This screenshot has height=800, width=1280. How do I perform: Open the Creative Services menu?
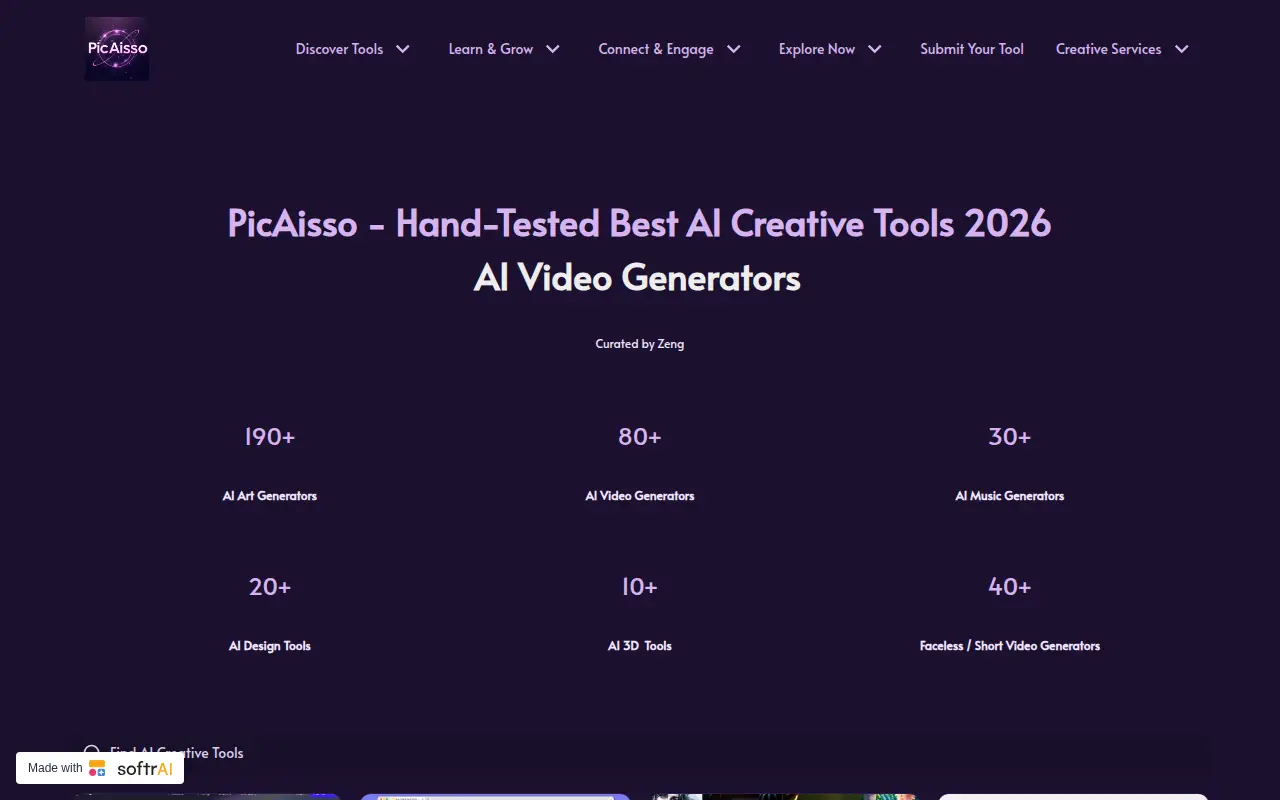click(x=1108, y=49)
